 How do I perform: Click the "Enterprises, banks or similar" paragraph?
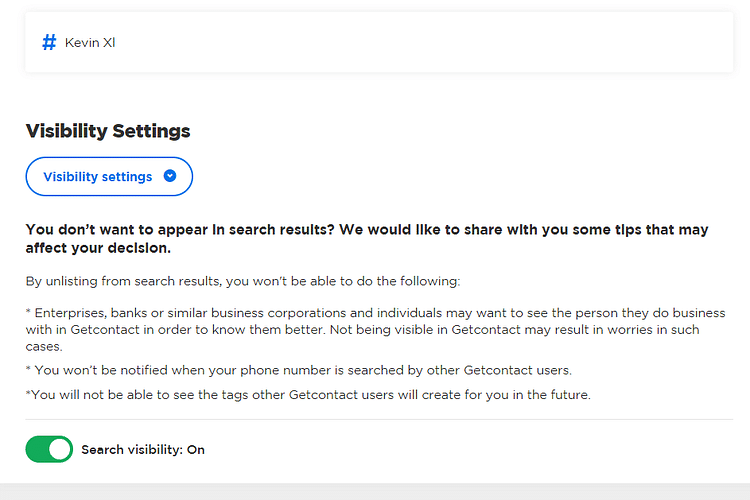pos(375,329)
